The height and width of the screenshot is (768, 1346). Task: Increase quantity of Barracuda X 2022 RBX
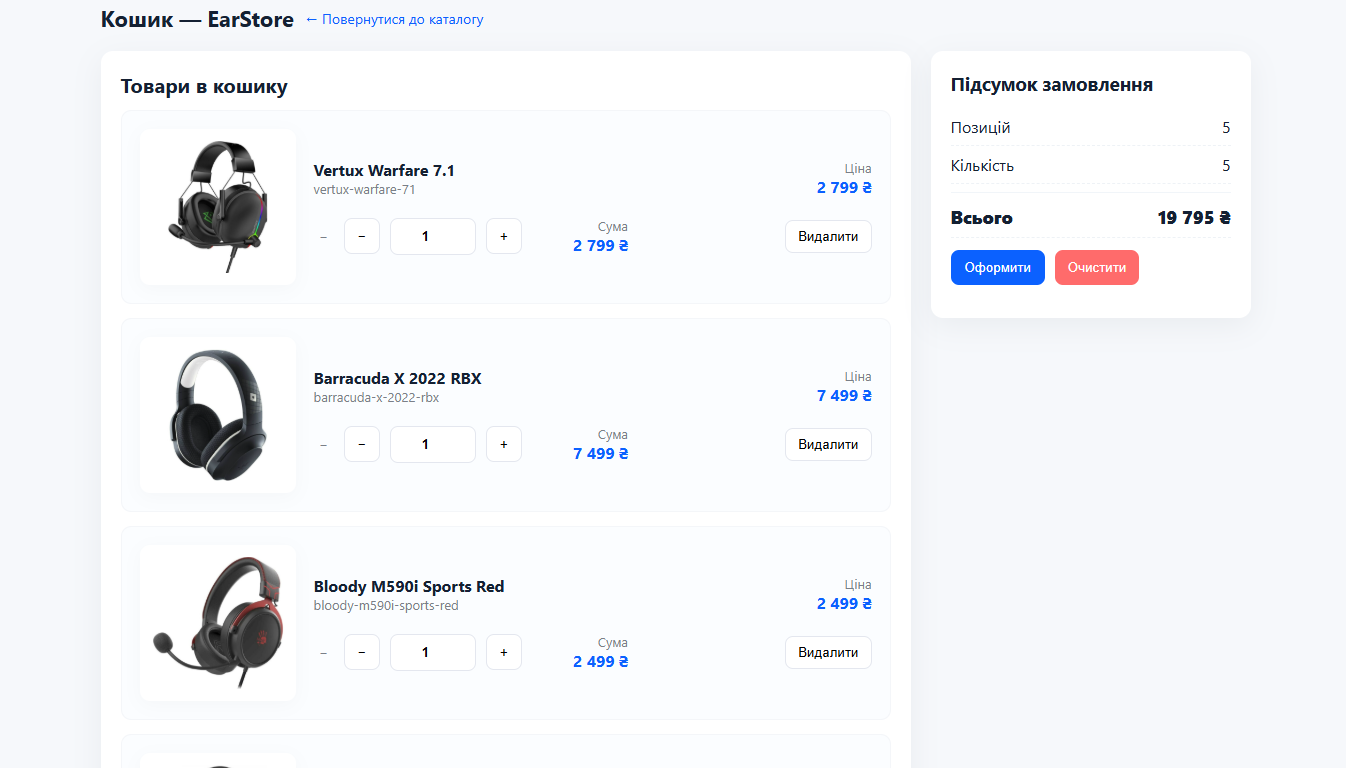(504, 444)
